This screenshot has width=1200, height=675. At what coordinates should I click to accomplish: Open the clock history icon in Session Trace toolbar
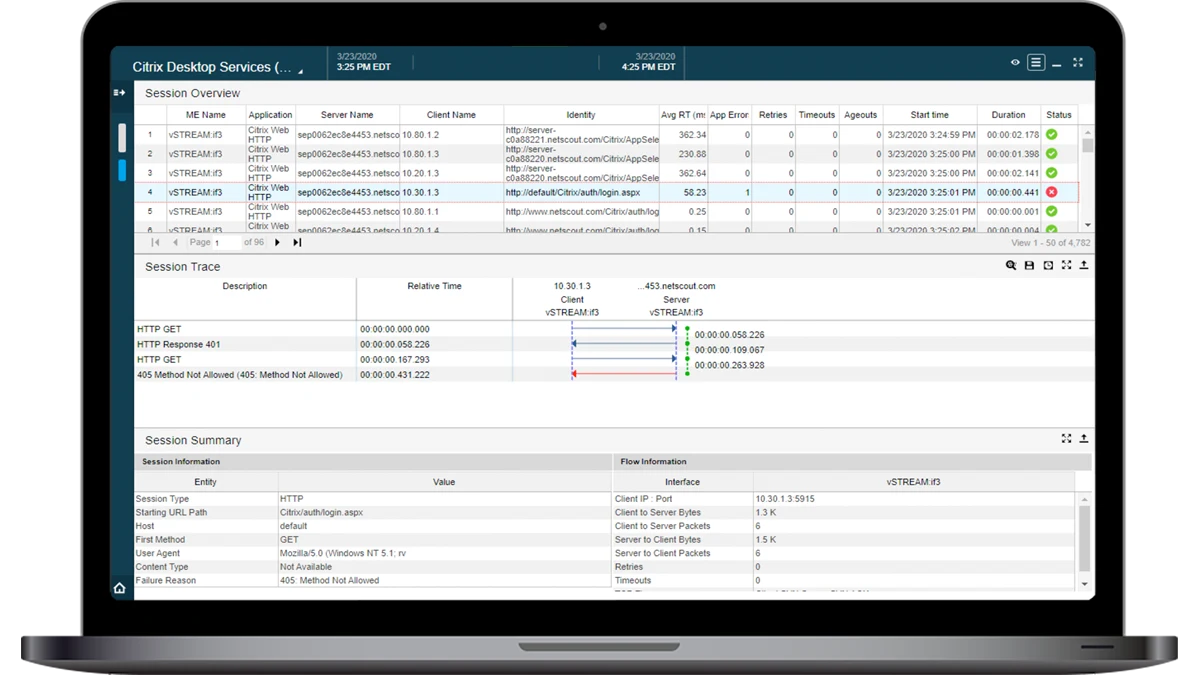(x=1048, y=265)
